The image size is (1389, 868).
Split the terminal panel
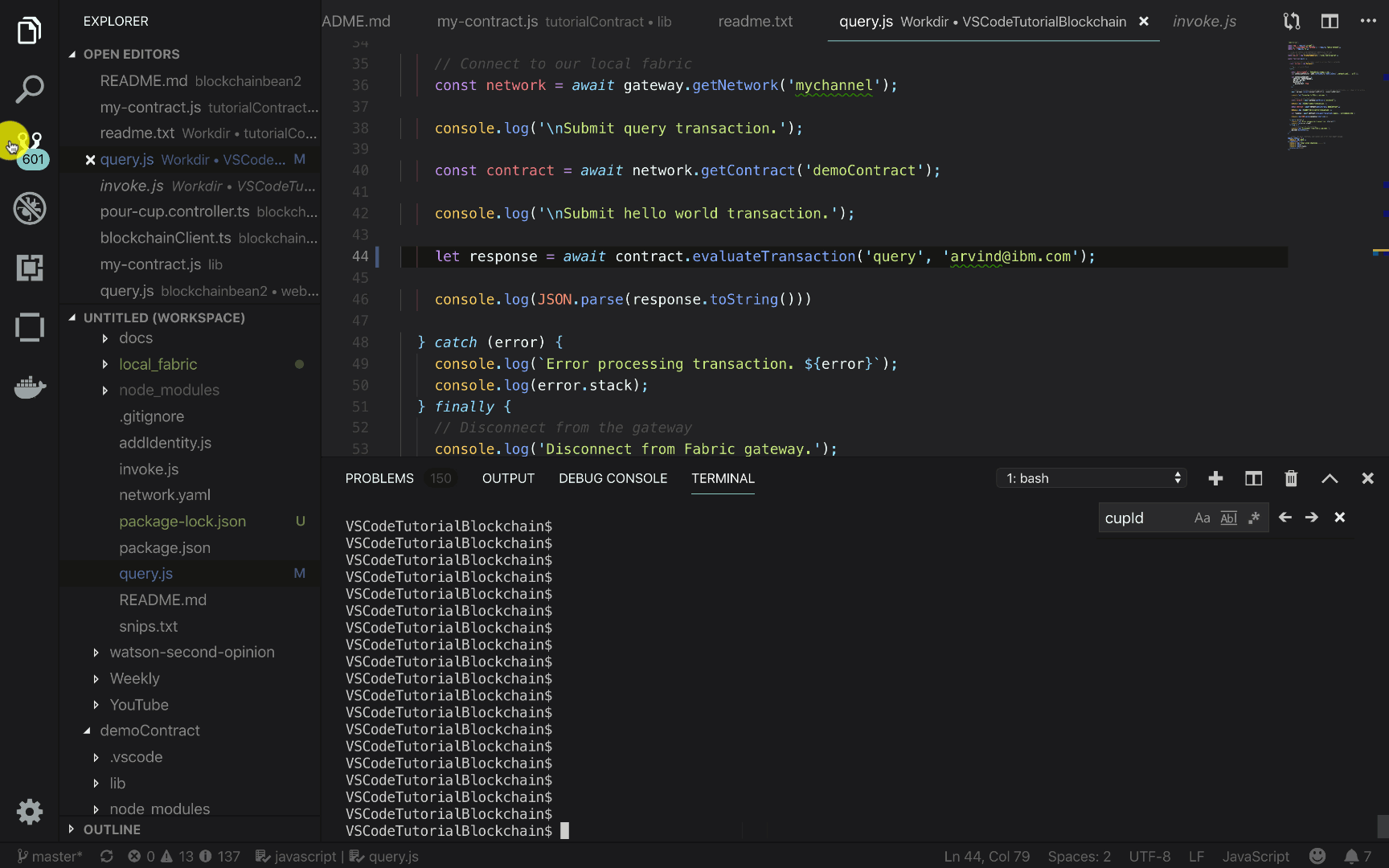(1253, 478)
